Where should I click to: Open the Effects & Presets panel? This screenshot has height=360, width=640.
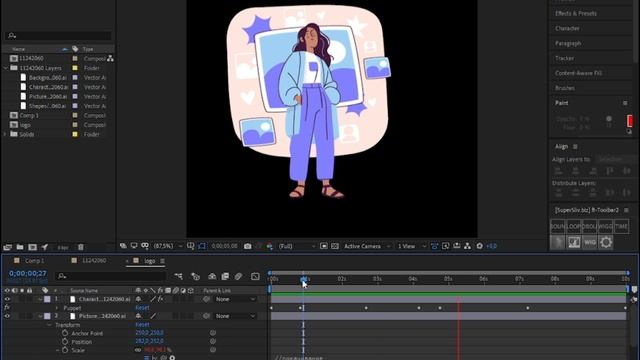click(576, 13)
